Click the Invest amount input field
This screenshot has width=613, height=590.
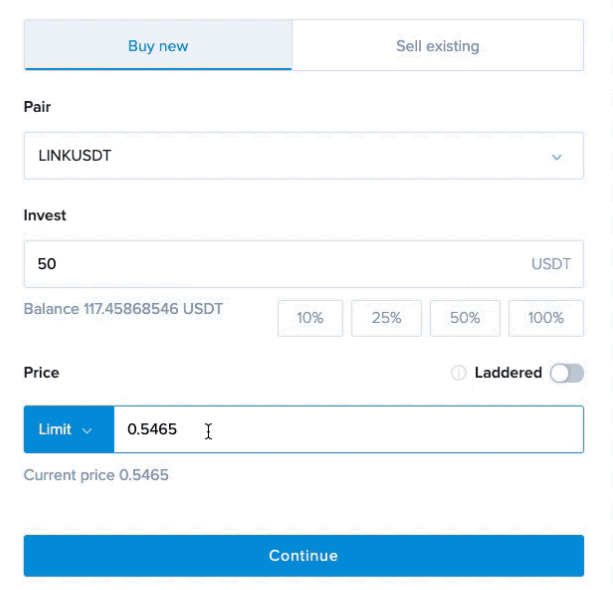coord(304,264)
